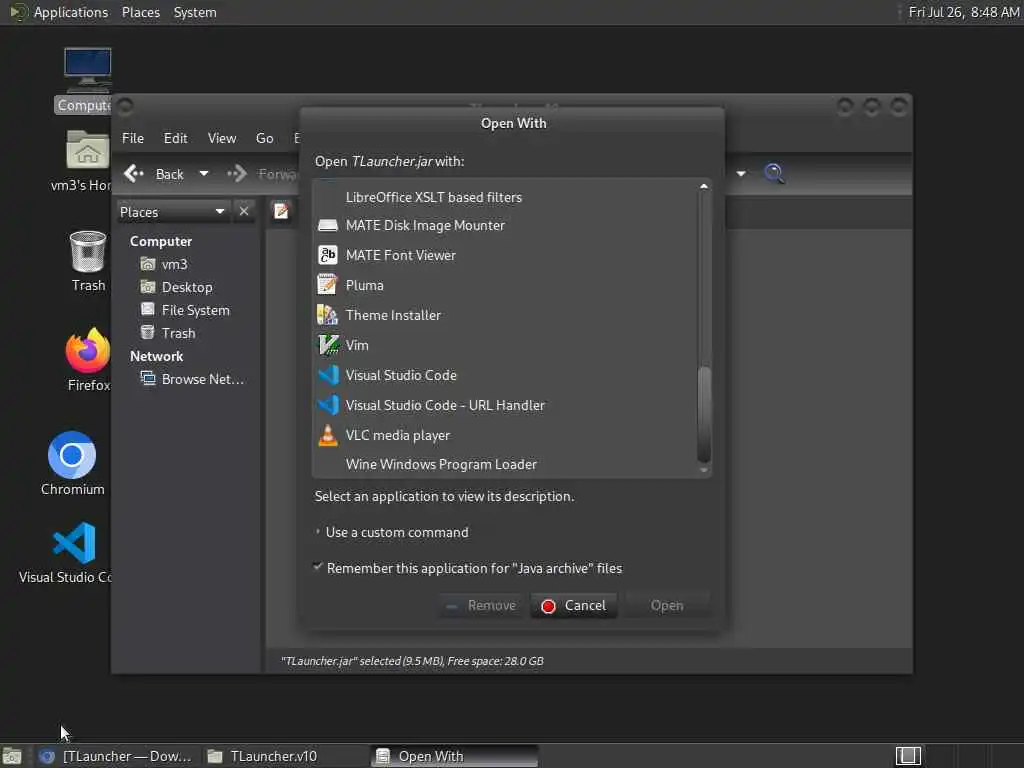Select vm3 home icon in Places sidebar
Screen dimensions: 1024x768
click(148, 264)
